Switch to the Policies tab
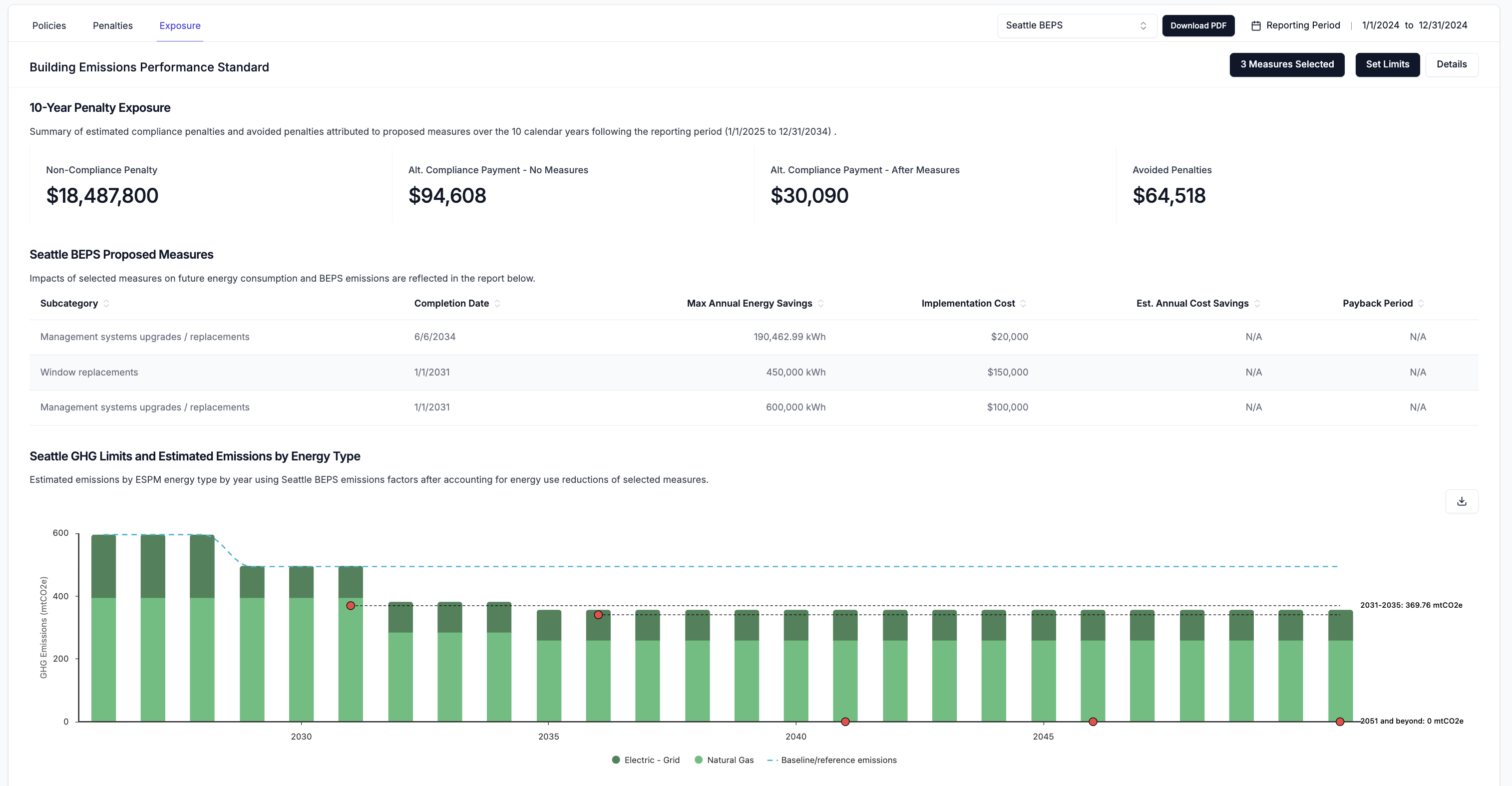 click(x=49, y=26)
